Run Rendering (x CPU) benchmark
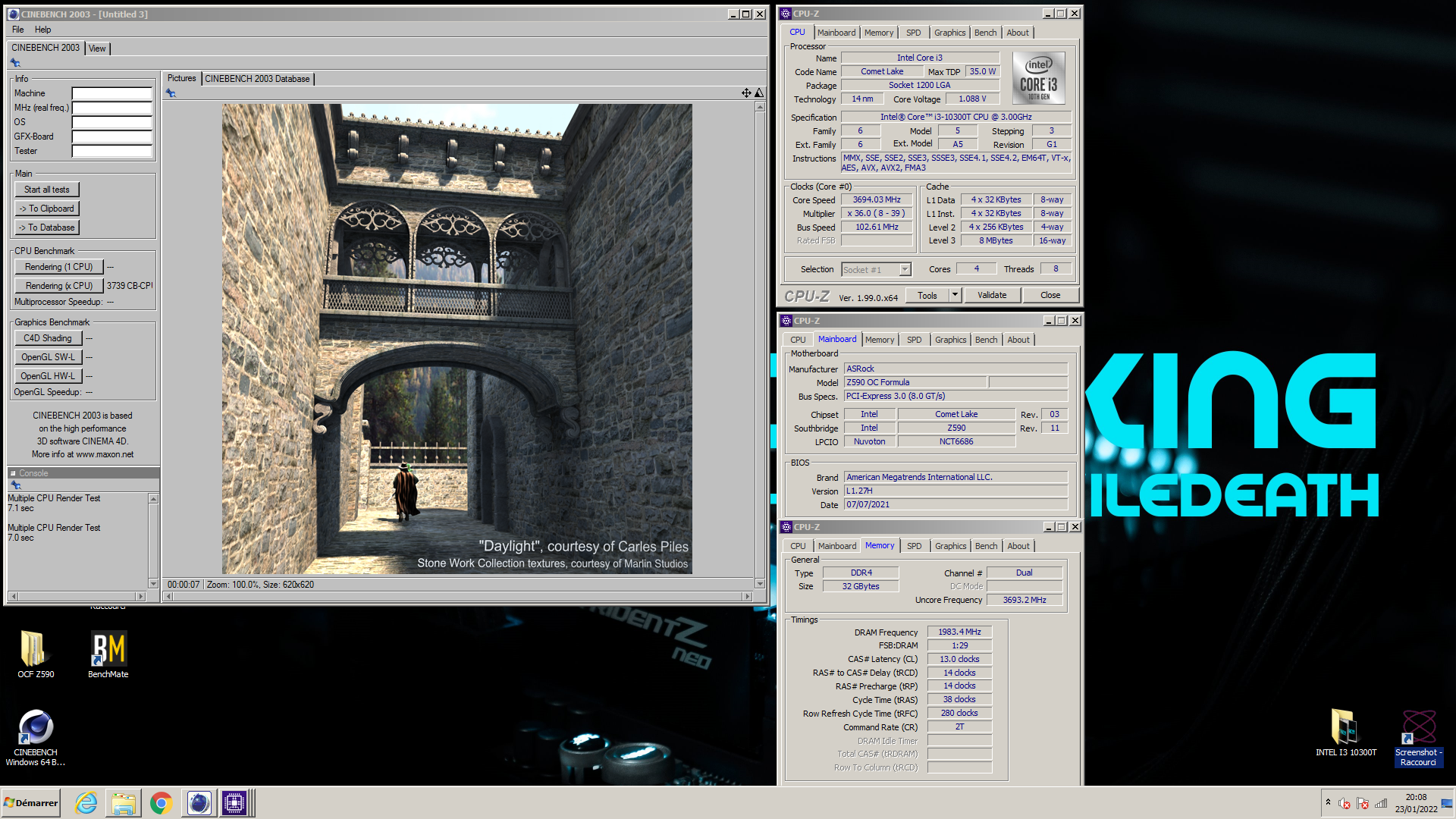 (59, 286)
